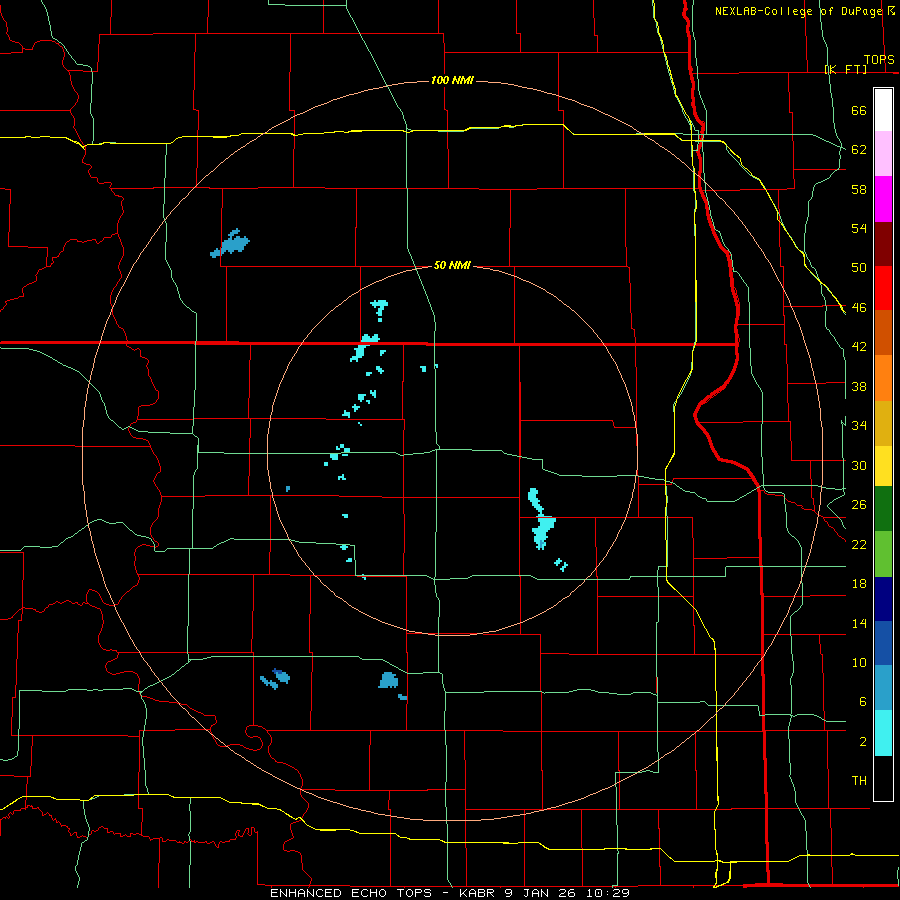The height and width of the screenshot is (900, 900).
Task: Select the bright red legend swatch
Action: [x=883, y=288]
